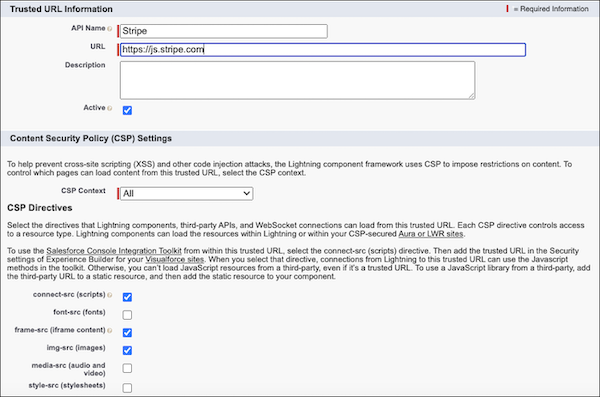
Task: Click the API Name help info icon
Action: (110, 29)
